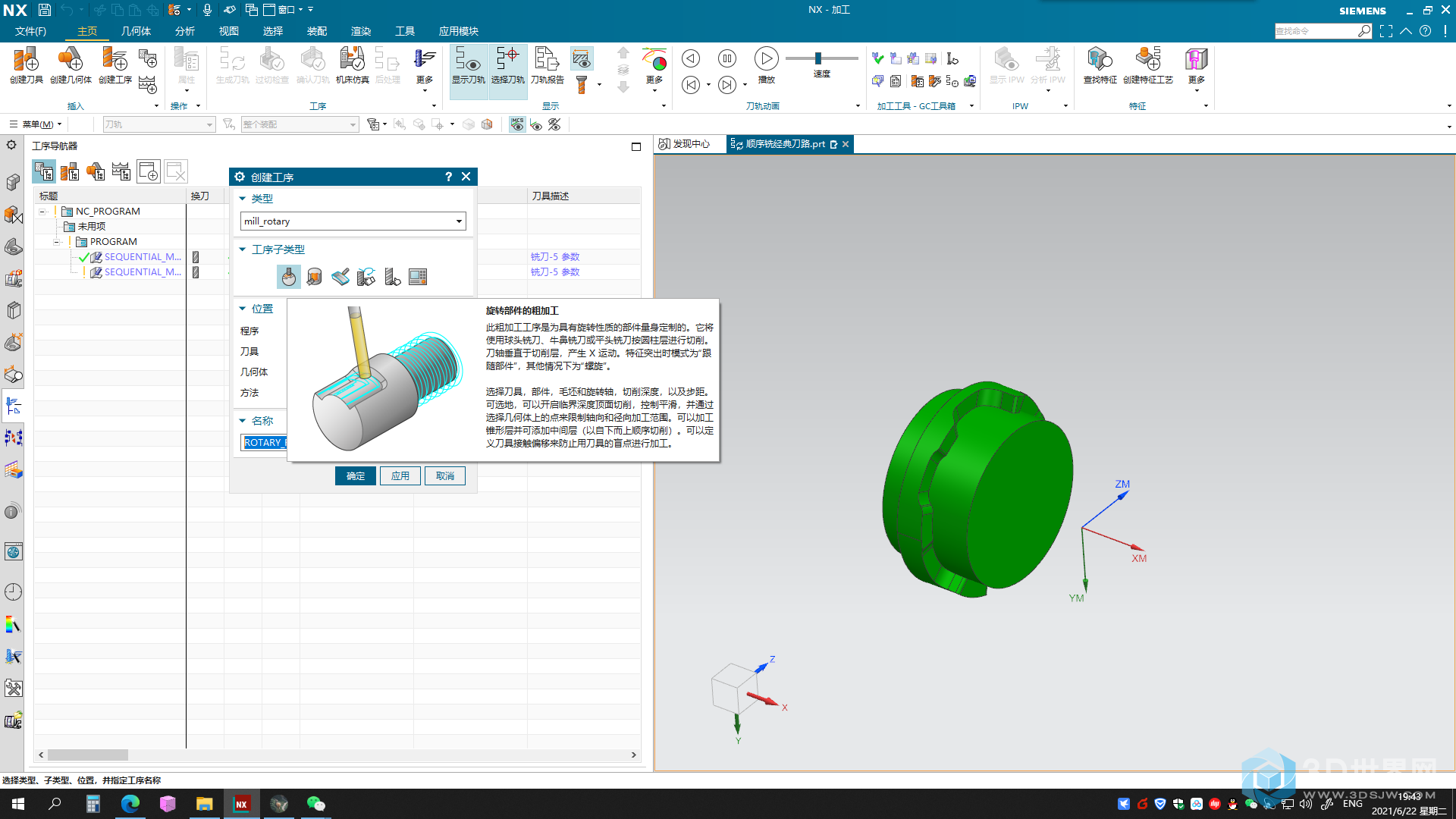Step backward in tool path animation

(x=690, y=58)
